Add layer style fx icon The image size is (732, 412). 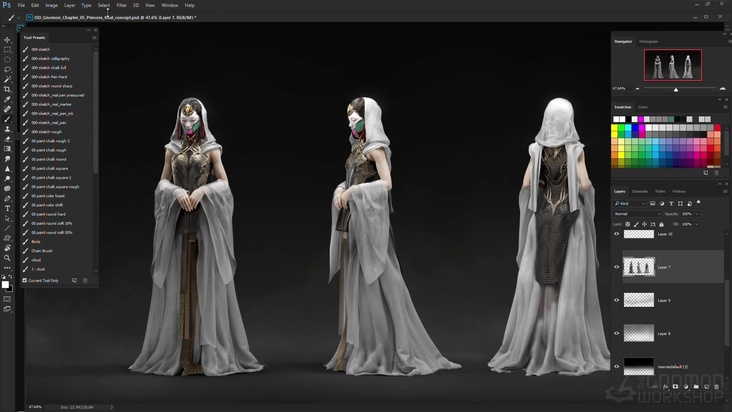pyautogui.click(x=665, y=387)
